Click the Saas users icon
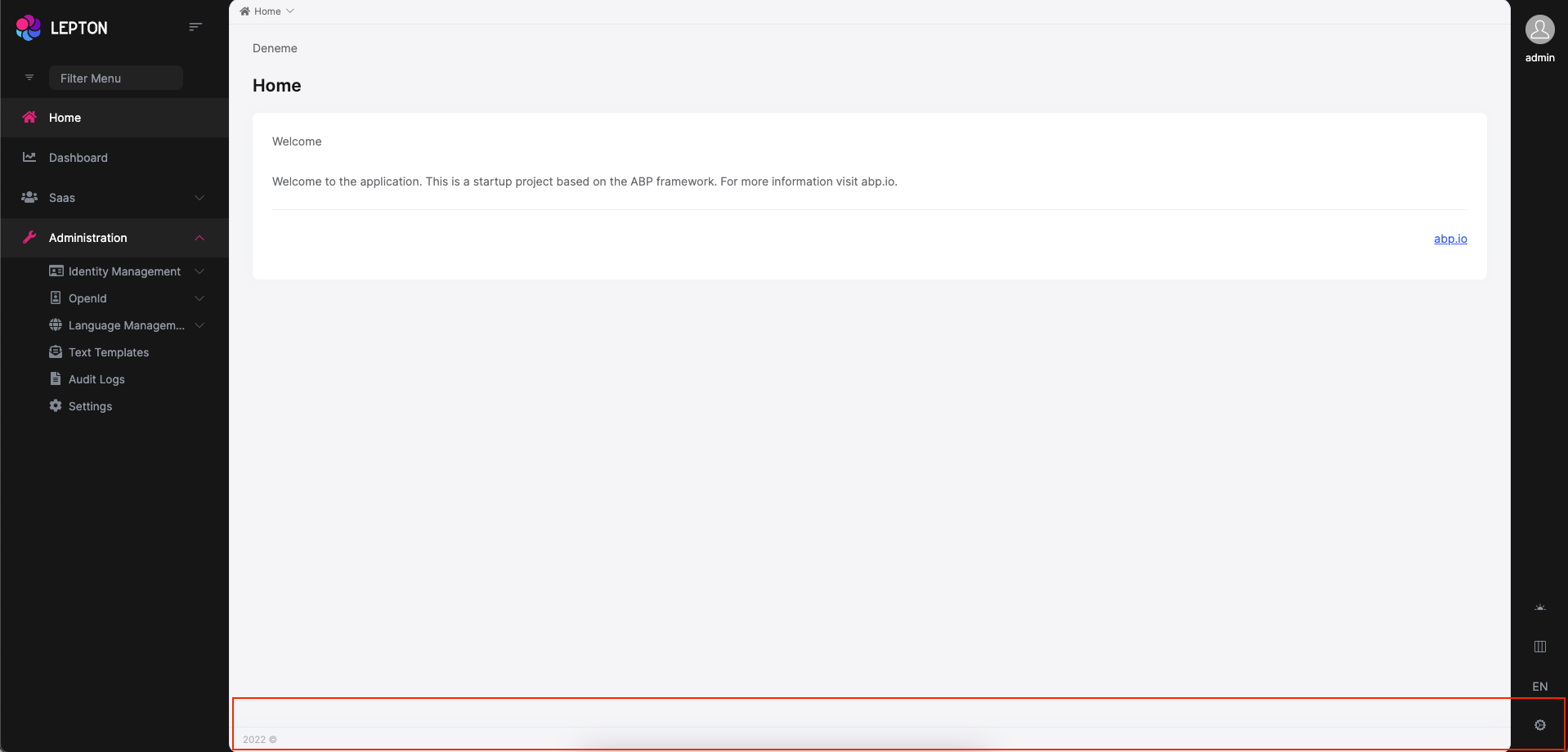1568x752 pixels. click(x=29, y=197)
